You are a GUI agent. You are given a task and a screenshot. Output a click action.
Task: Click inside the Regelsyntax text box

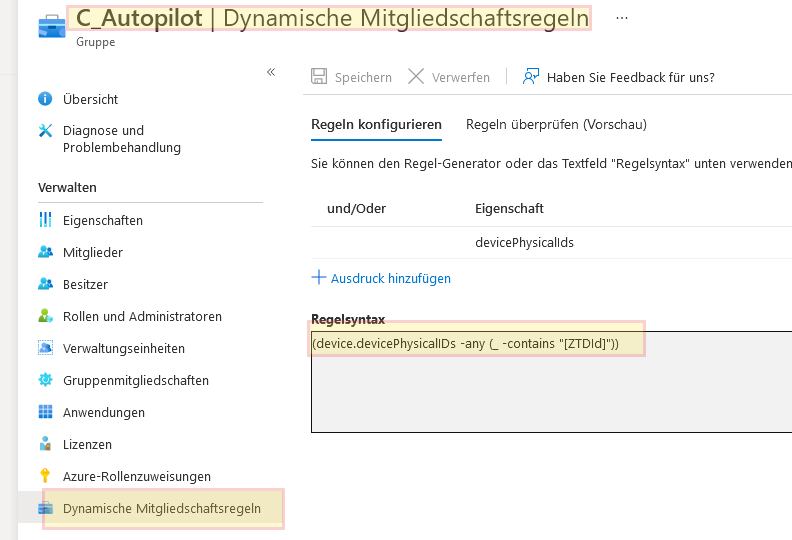pos(550,390)
